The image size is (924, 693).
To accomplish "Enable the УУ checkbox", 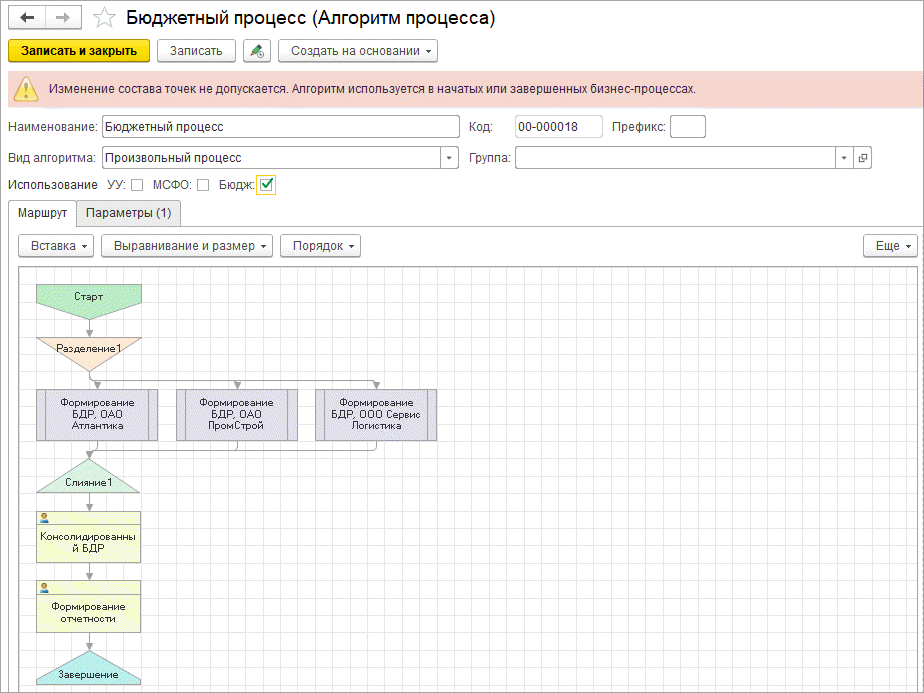I will click(137, 185).
